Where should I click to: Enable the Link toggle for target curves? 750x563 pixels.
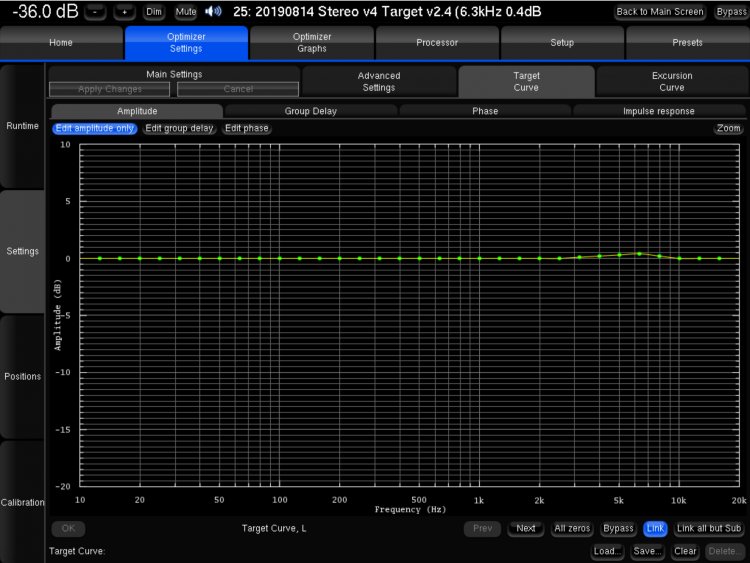click(655, 528)
